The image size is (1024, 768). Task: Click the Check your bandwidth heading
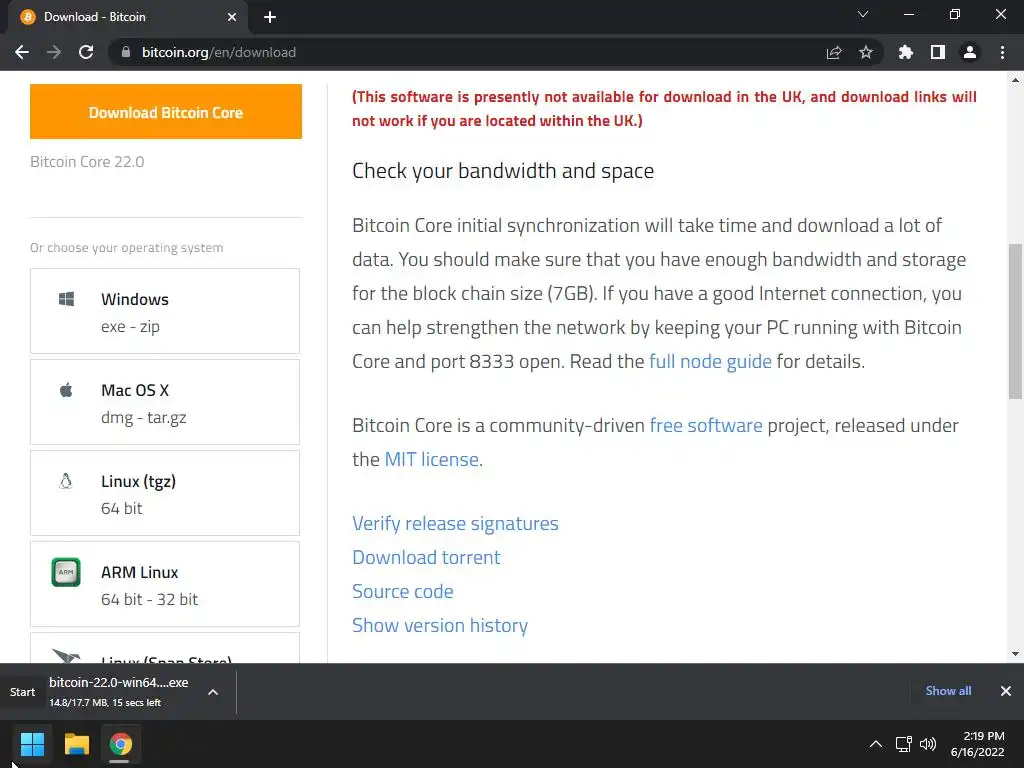point(503,171)
